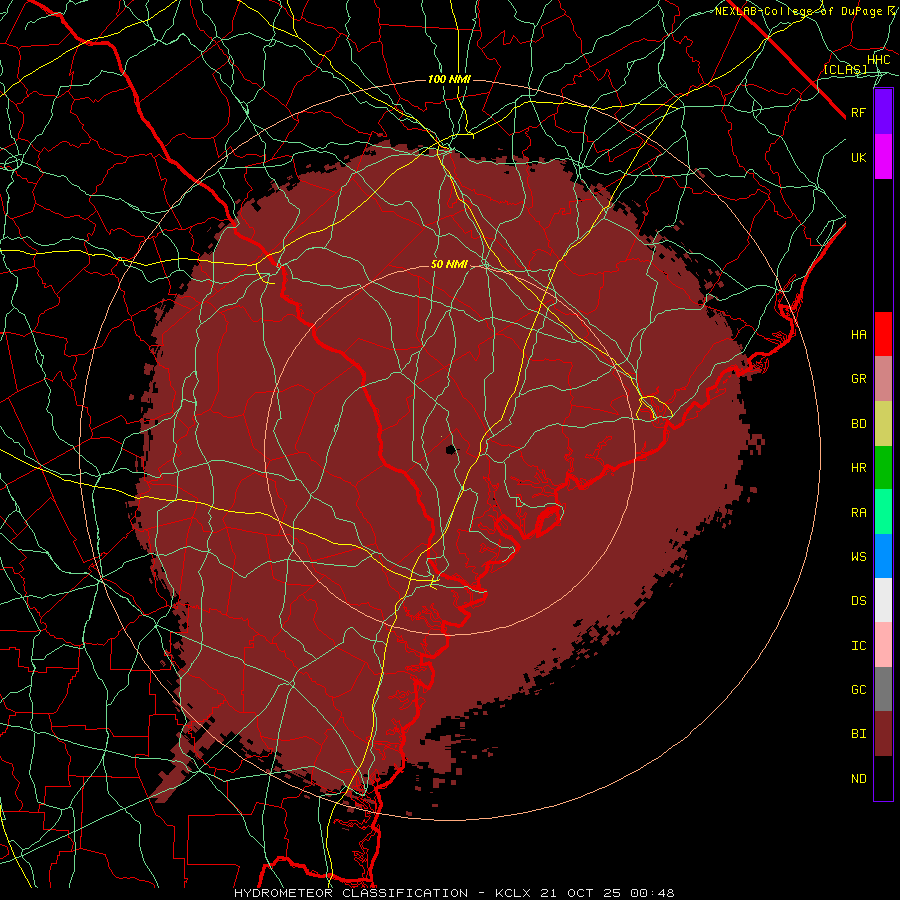Click the 00:48 time stamp
The height and width of the screenshot is (900, 900).
651,893
